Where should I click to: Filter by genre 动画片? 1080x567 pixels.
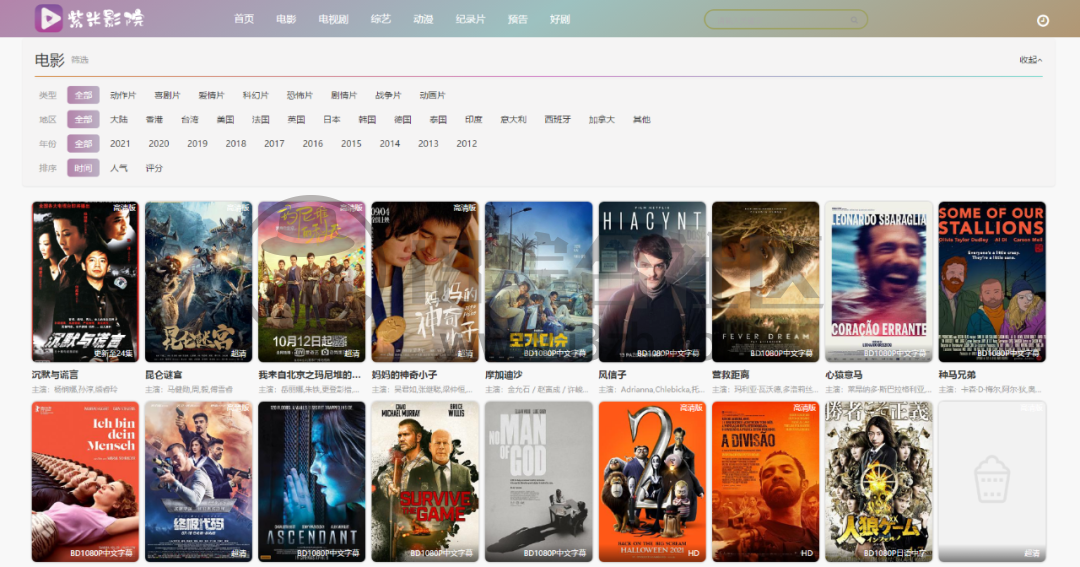pyautogui.click(x=432, y=95)
